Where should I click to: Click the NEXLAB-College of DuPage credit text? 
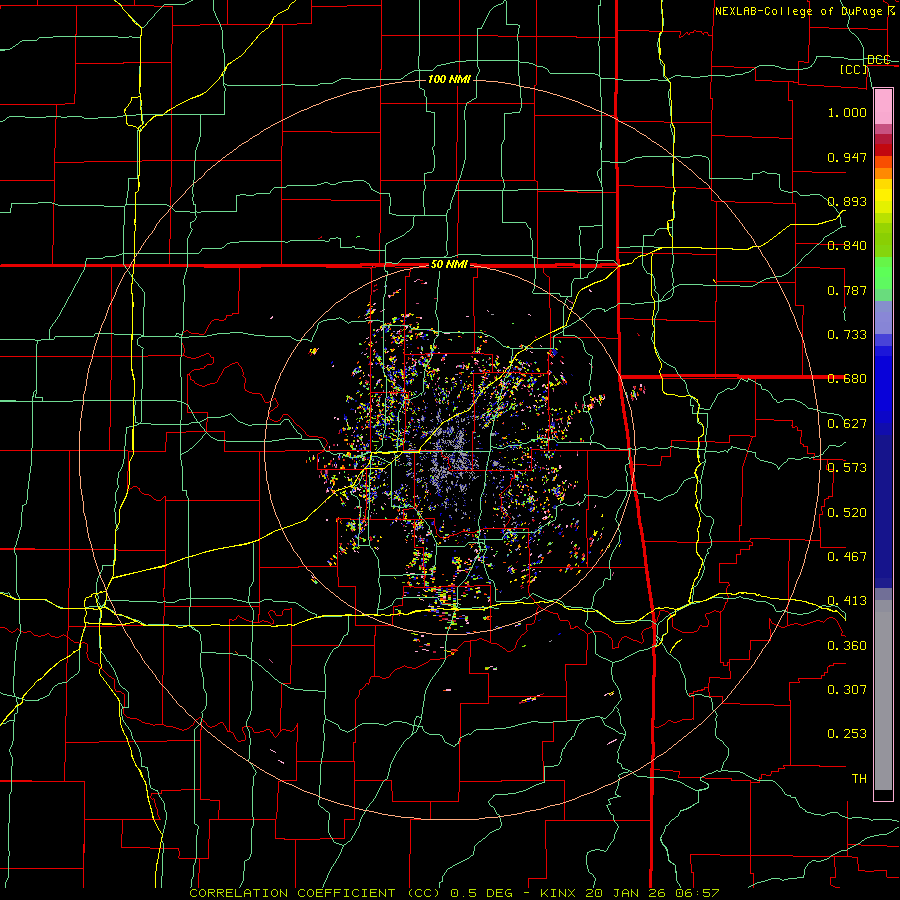[x=806, y=11]
